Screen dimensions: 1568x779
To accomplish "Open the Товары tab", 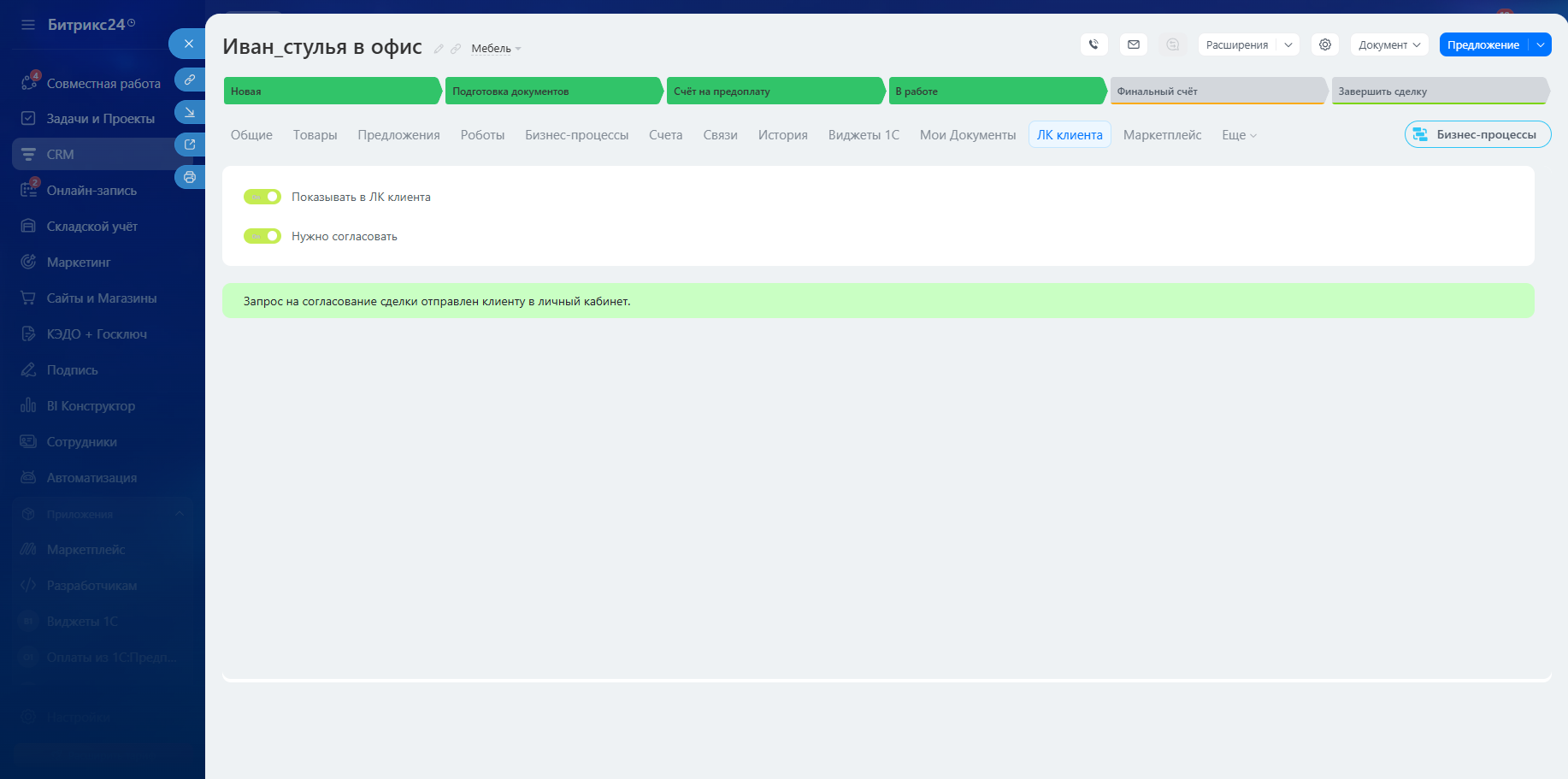I will coord(315,135).
